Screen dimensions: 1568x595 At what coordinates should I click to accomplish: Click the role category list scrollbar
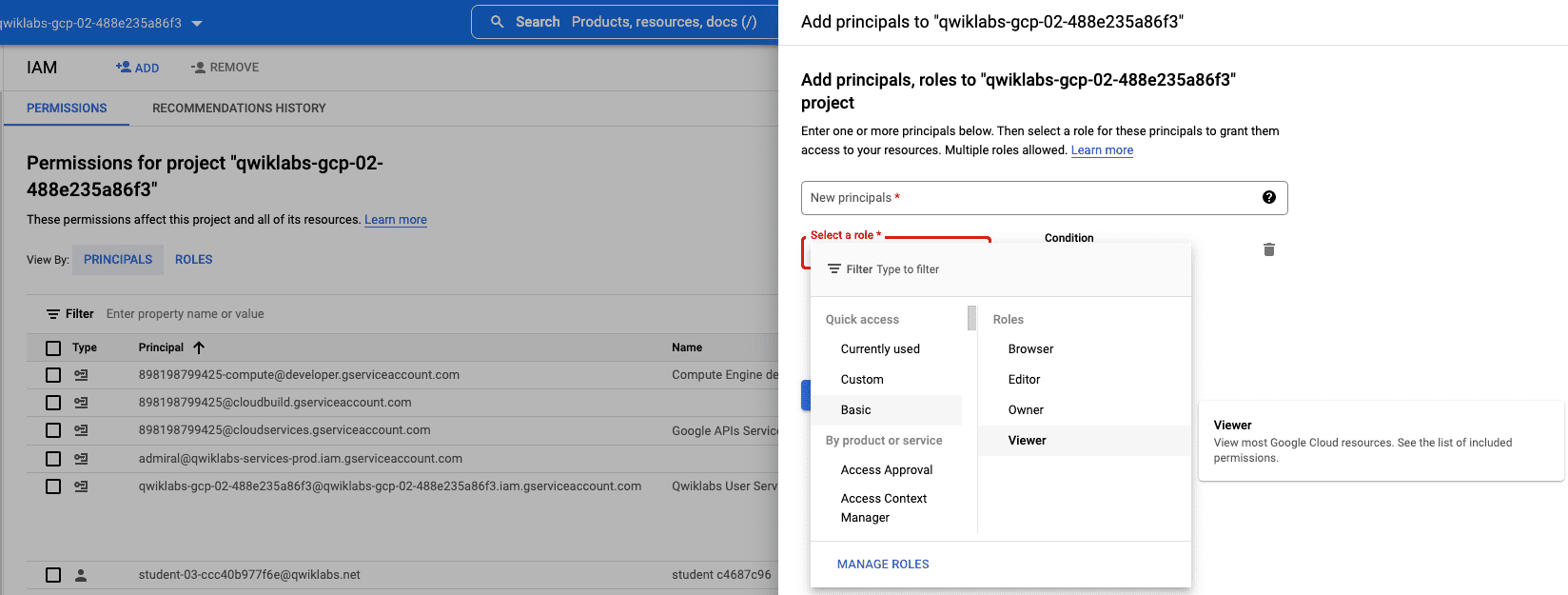pyautogui.click(x=971, y=318)
